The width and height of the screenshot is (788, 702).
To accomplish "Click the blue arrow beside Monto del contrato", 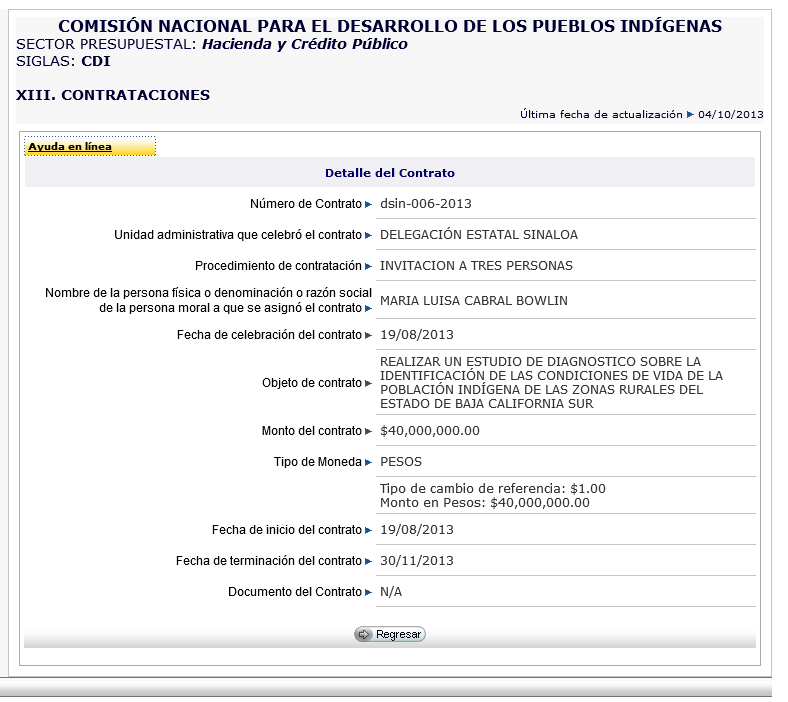I will coord(368,432).
